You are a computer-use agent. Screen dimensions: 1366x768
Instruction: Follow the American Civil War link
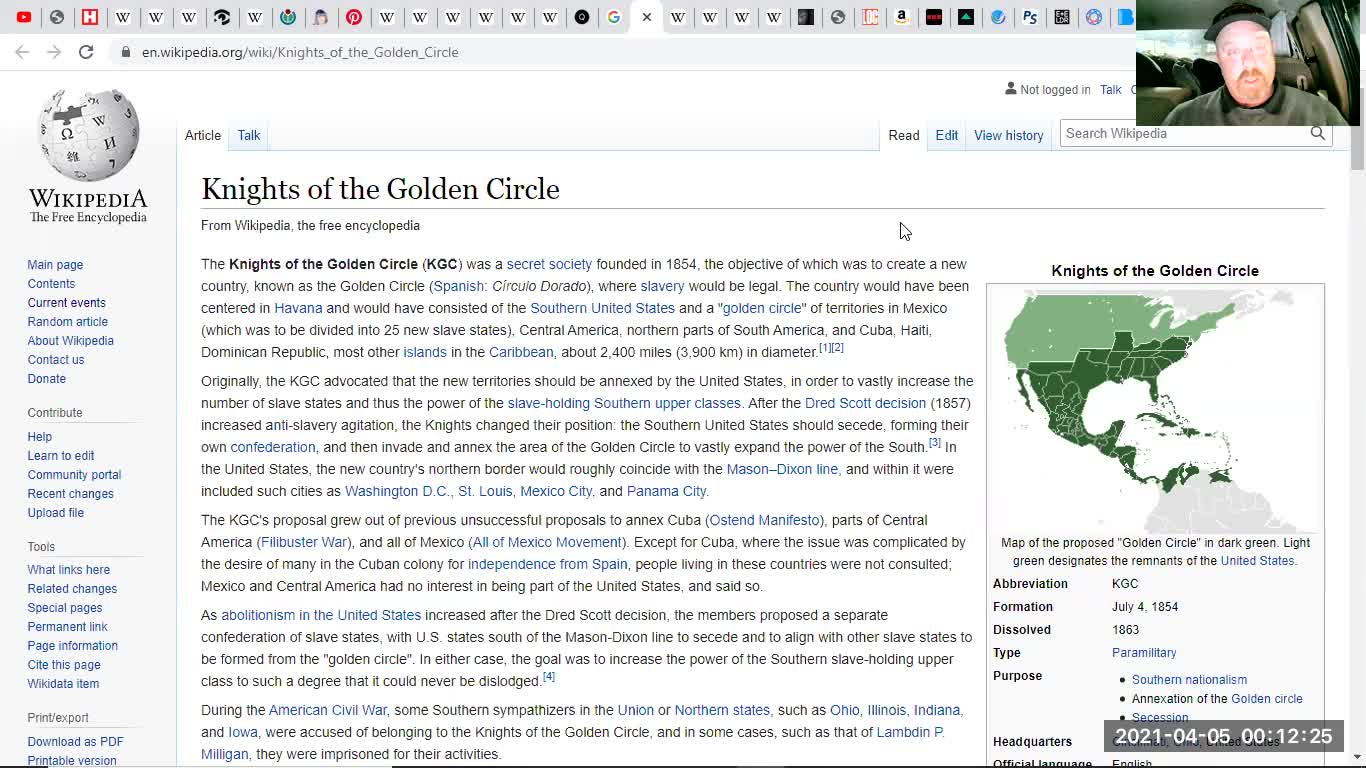(327, 710)
